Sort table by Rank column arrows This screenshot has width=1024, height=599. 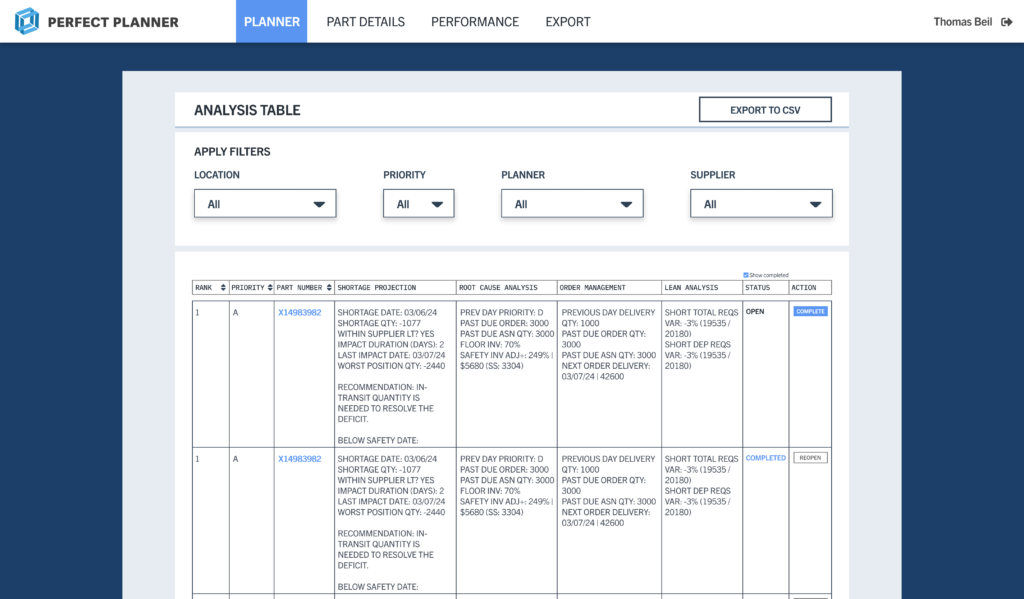[222, 288]
